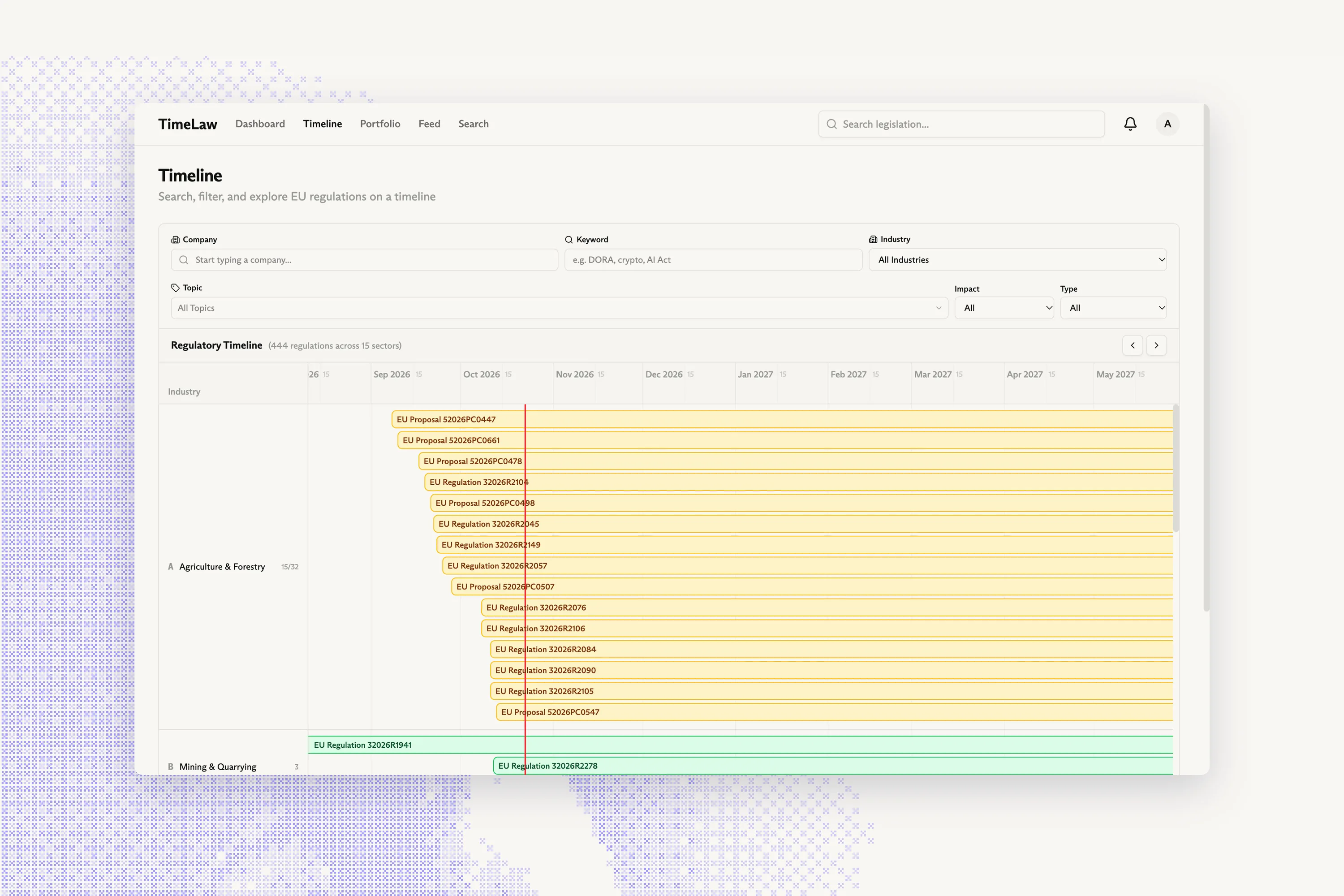The width and height of the screenshot is (1344, 896).
Task: Switch to the Timeline tab
Action: tap(322, 124)
